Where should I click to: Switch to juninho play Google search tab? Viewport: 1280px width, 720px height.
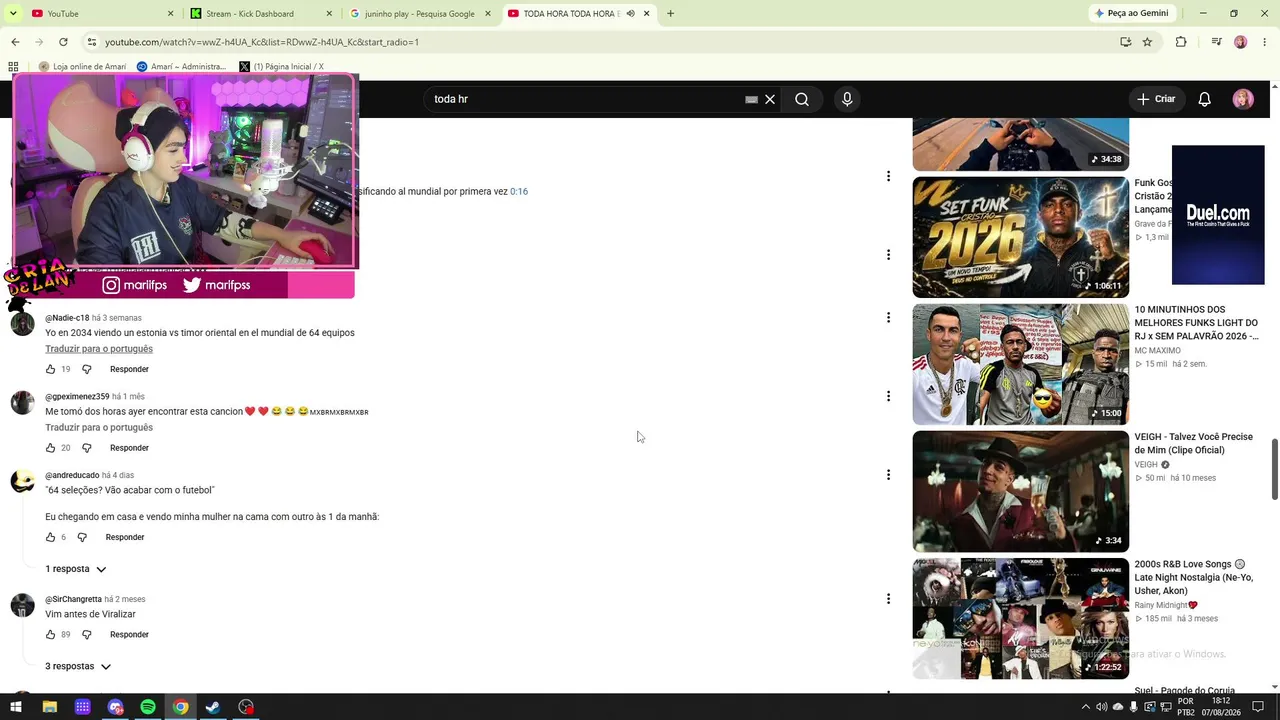420,14
